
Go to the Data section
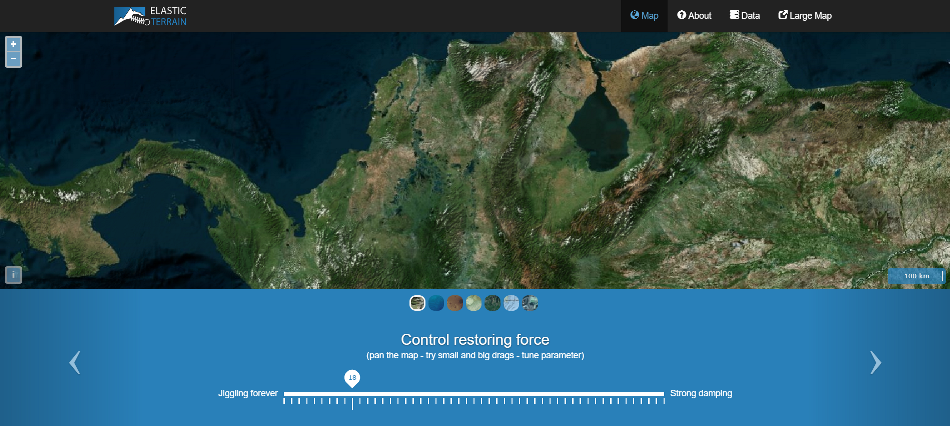[745, 16]
